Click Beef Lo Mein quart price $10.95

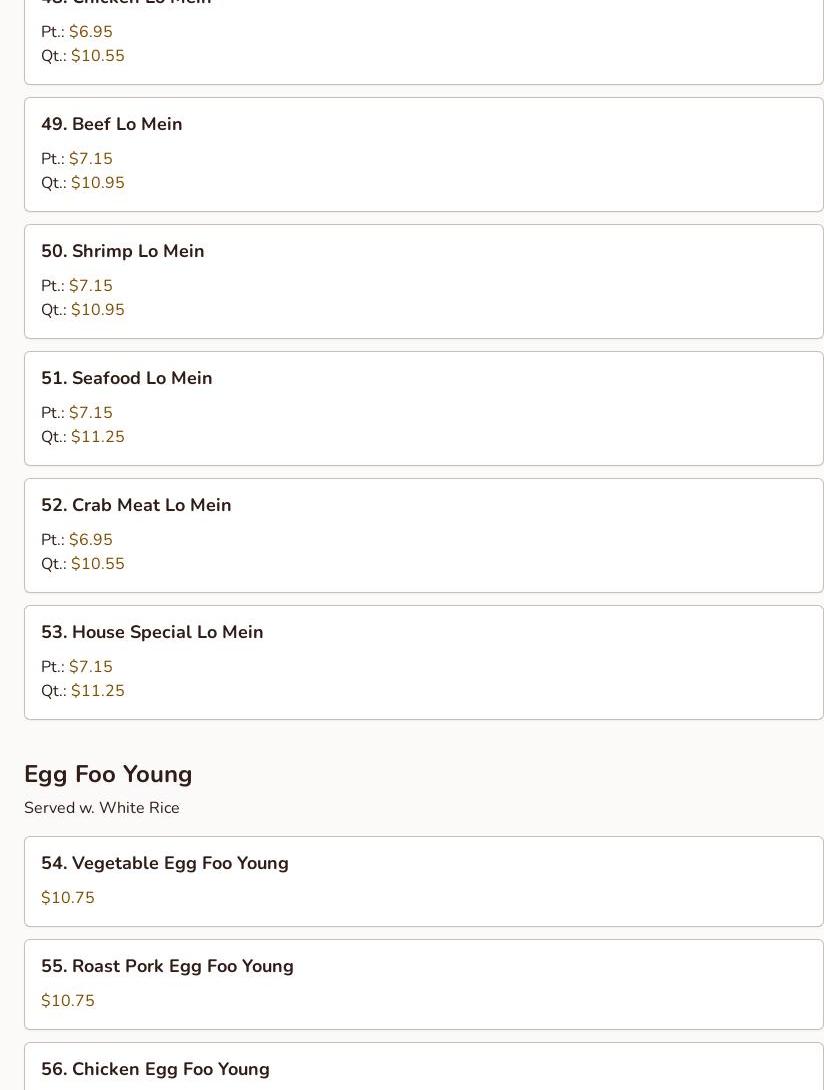pyautogui.click(x=97, y=183)
